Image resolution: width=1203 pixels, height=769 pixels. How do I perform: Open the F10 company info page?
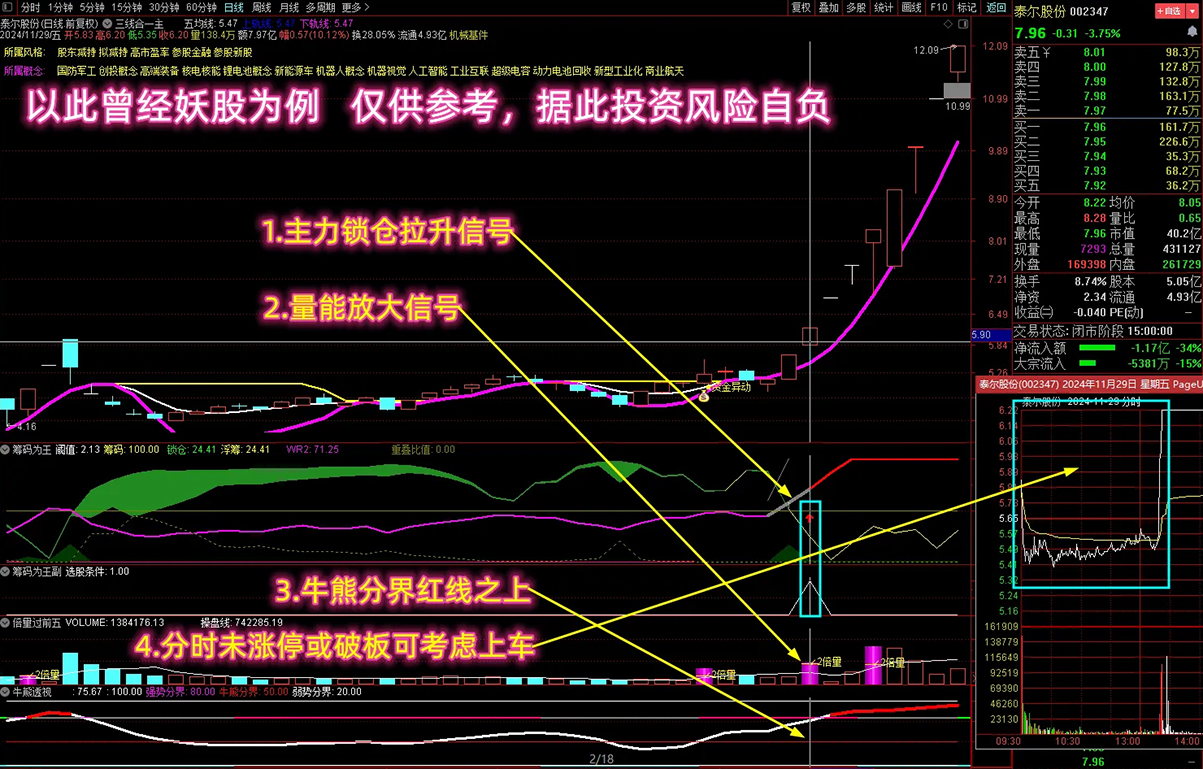pyautogui.click(x=939, y=7)
